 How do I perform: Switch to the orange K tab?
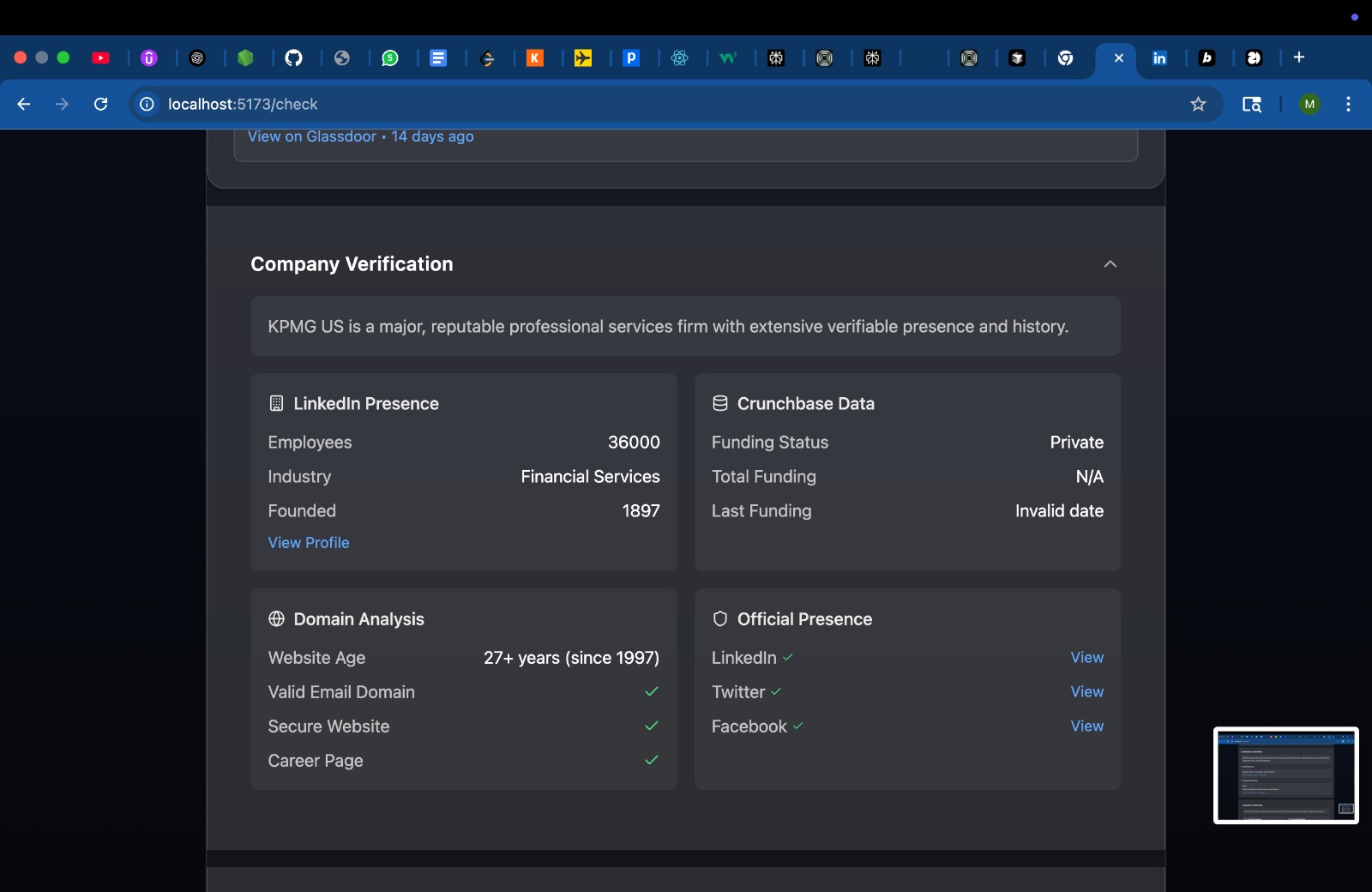point(535,58)
